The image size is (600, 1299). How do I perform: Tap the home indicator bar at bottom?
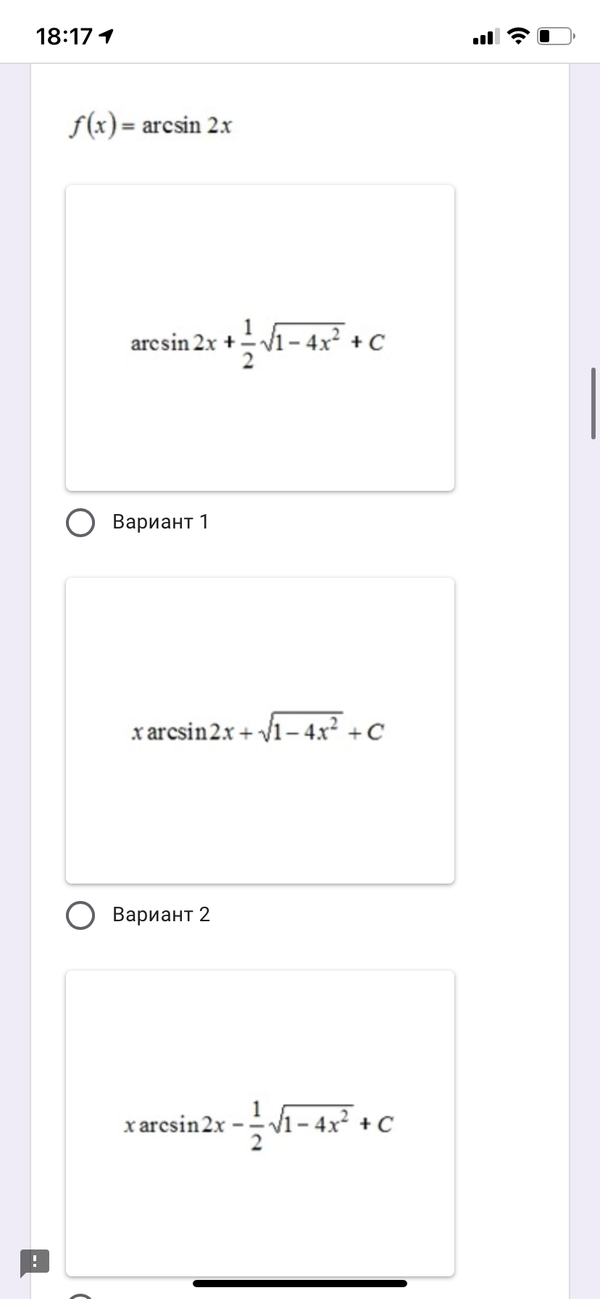[x=300, y=1283]
